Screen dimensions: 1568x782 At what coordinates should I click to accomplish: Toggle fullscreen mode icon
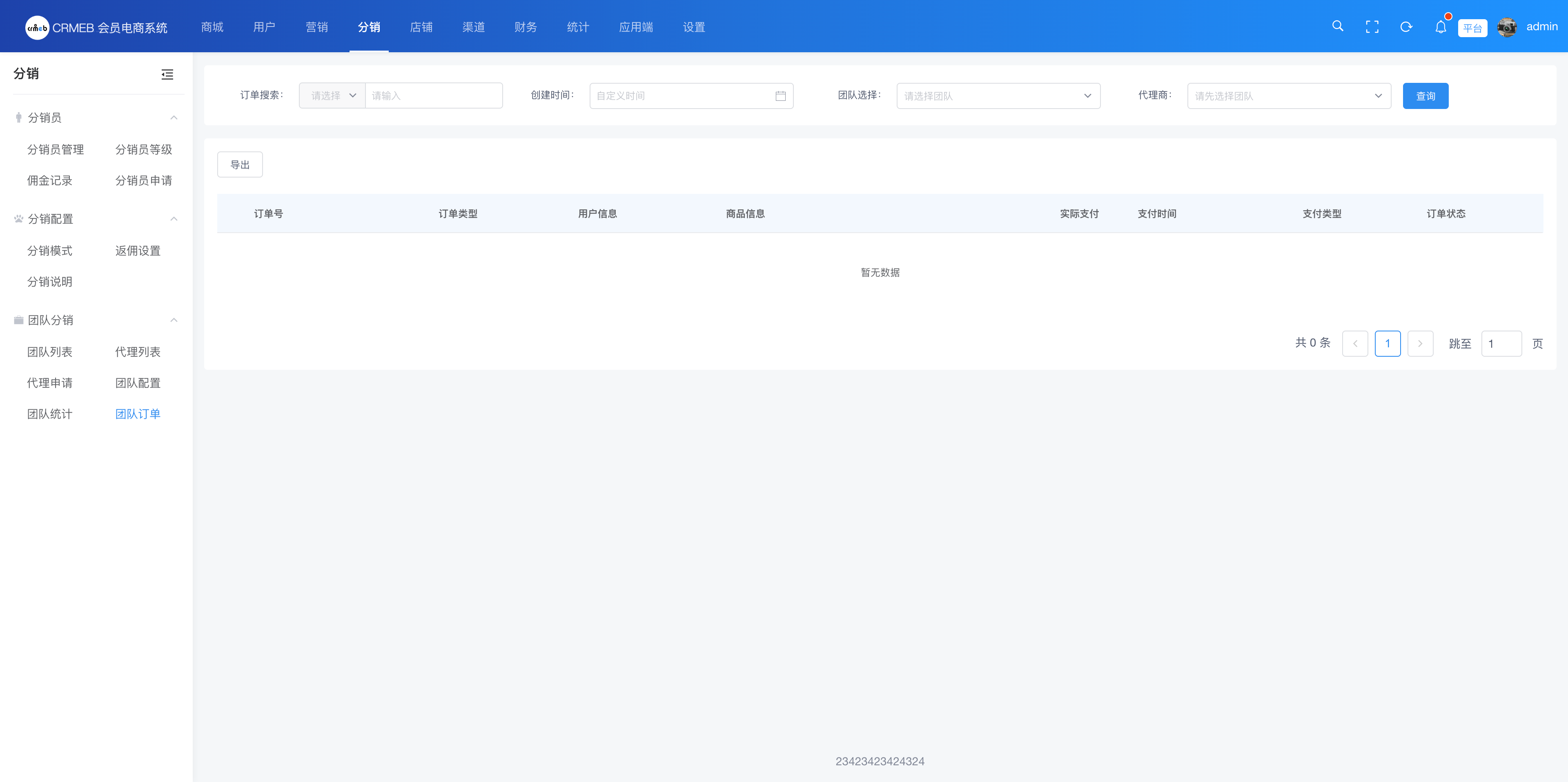coord(1372,27)
